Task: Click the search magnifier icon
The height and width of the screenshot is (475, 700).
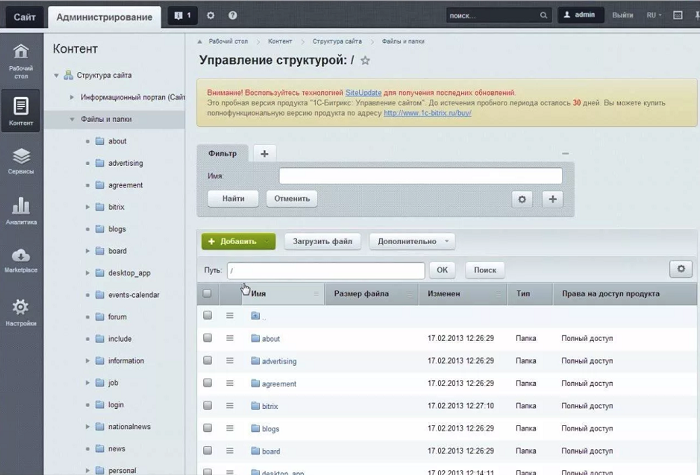Action: [543, 16]
